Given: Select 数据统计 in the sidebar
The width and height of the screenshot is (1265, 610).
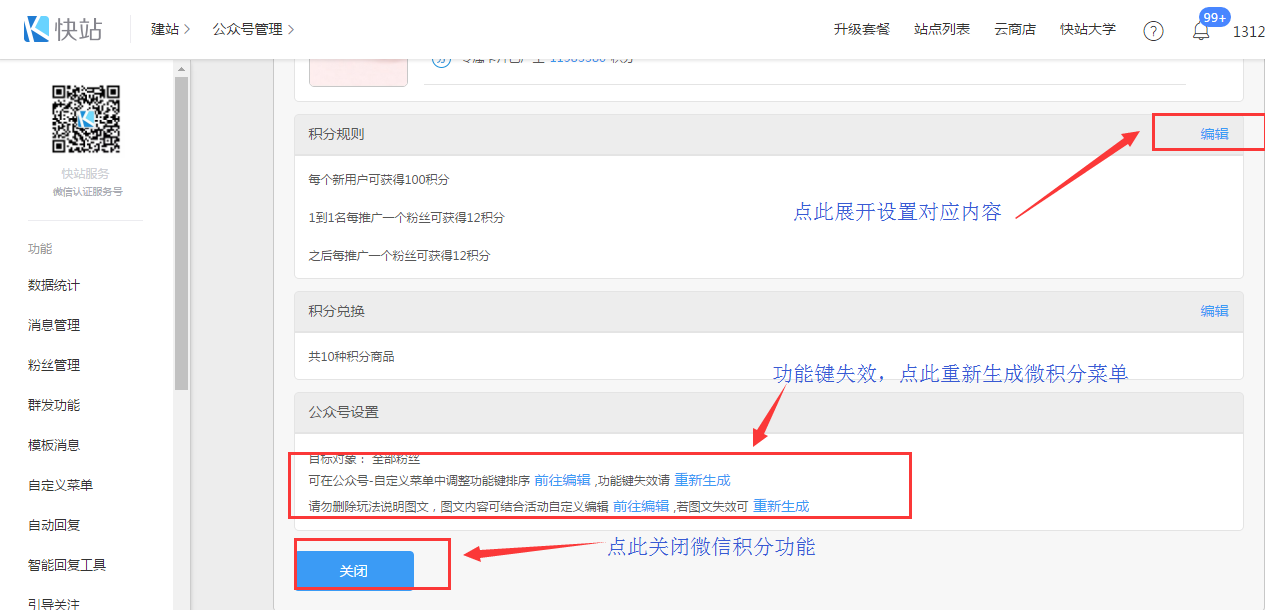Looking at the screenshot, I should click(x=54, y=286).
